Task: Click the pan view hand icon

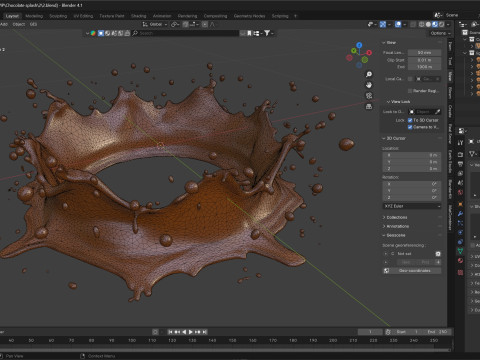Action: pyautogui.click(x=369, y=85)
